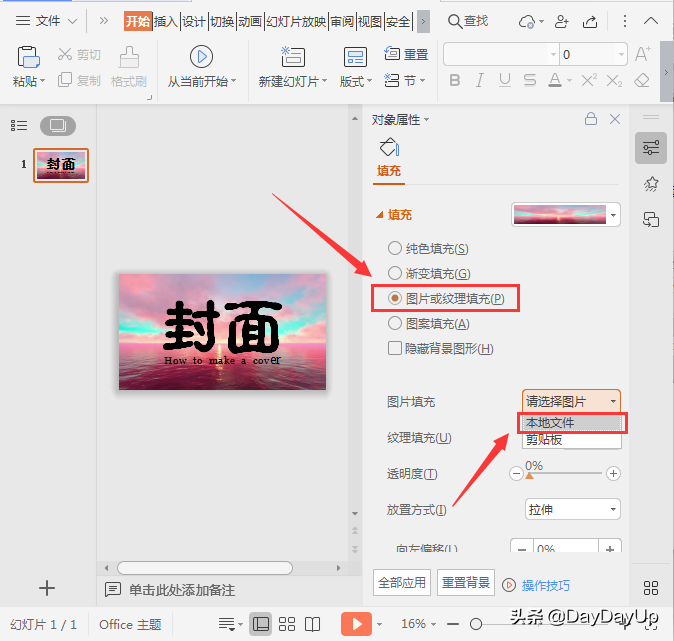This screenshot has width=674, height=641.
Task: Click the slide Layout (版式) icon
Action: (x=355, y=57)
